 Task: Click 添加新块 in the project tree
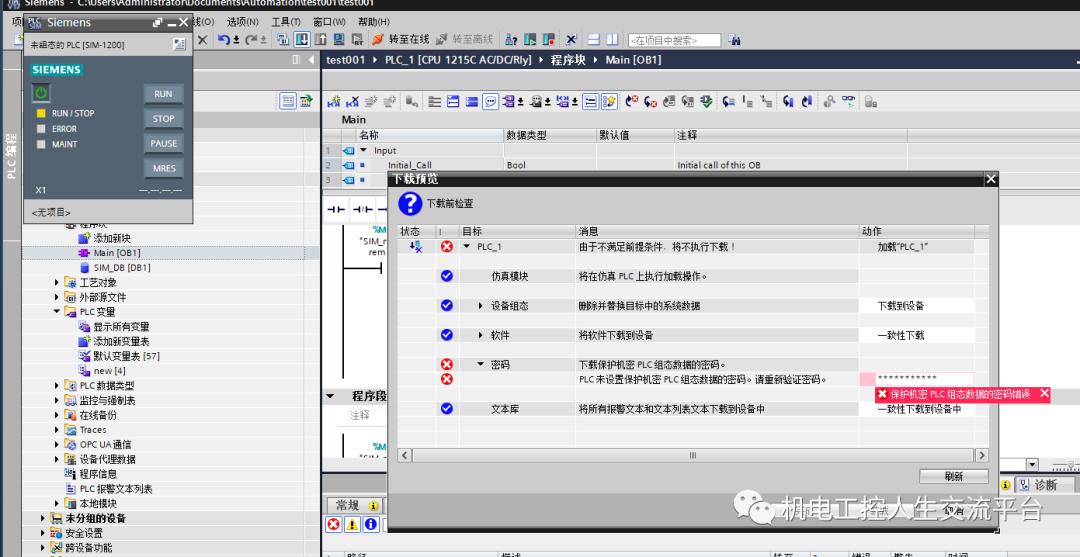[112, 238]
